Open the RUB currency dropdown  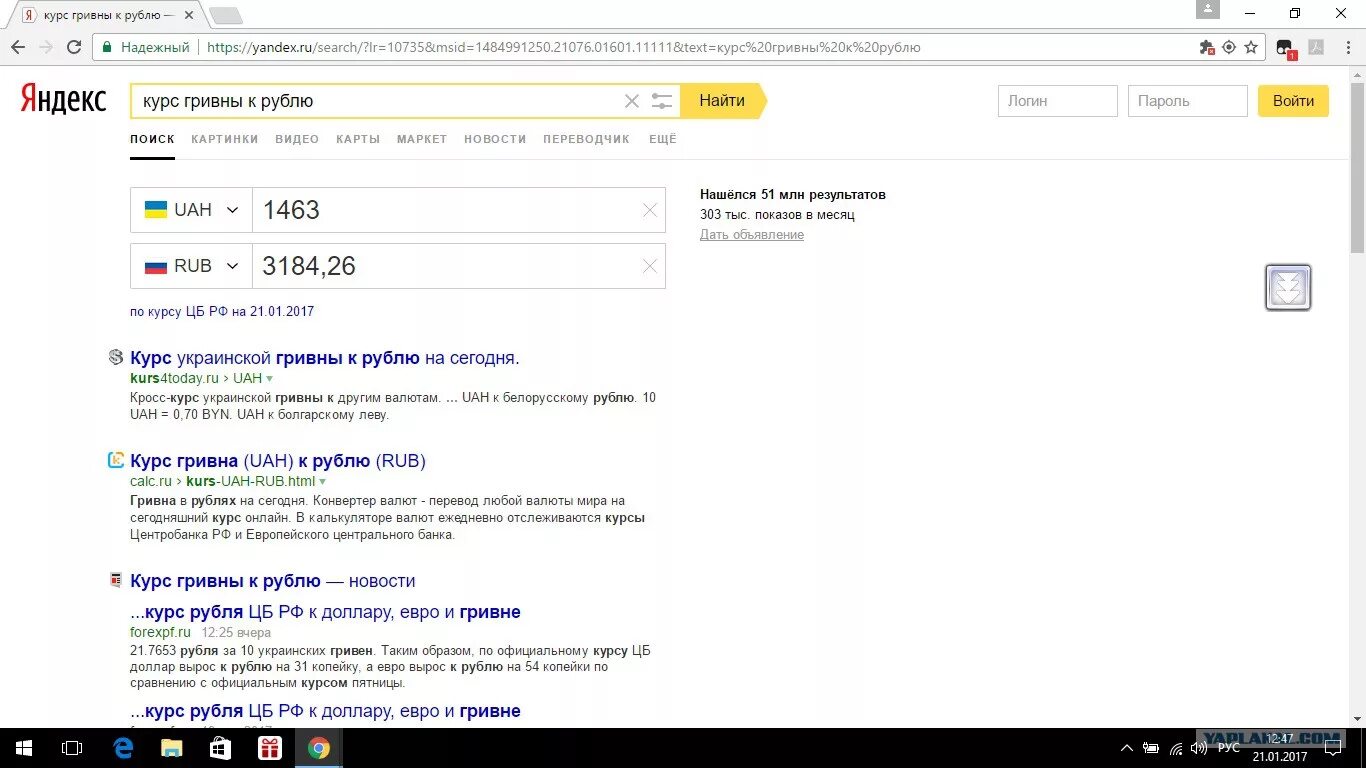tap(191, 266)
